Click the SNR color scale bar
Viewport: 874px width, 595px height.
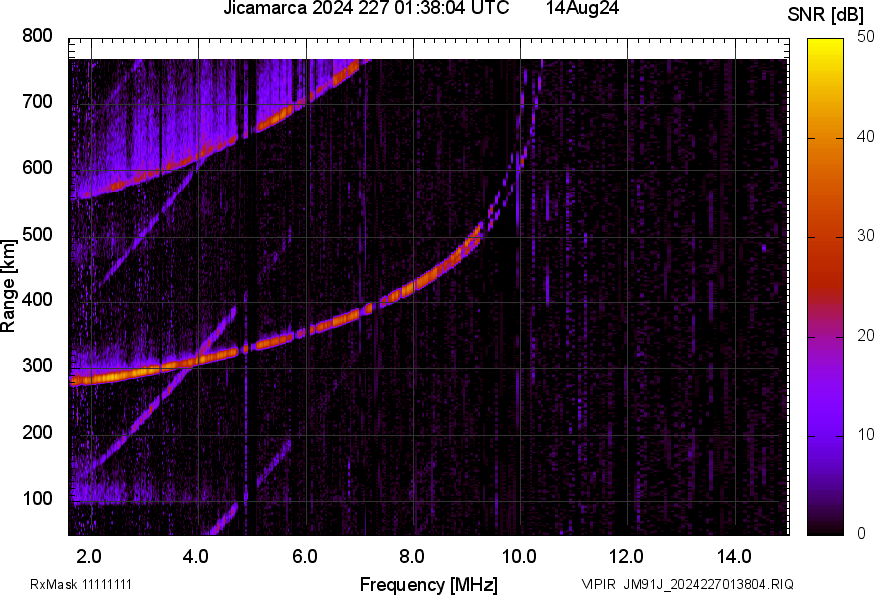pyautogui.click(x=826, y=287)
